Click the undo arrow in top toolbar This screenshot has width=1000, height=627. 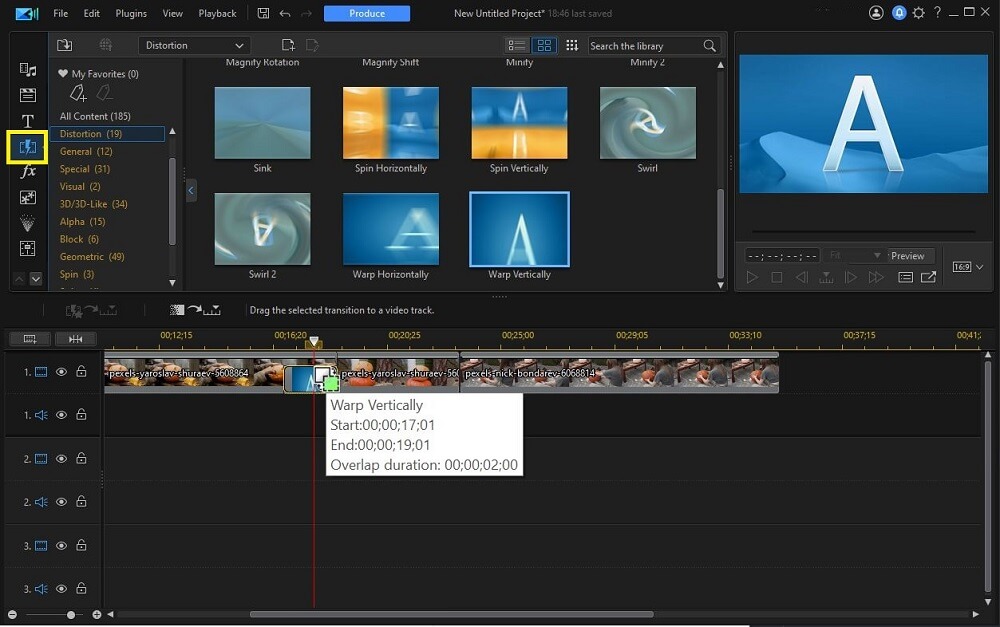286,14
